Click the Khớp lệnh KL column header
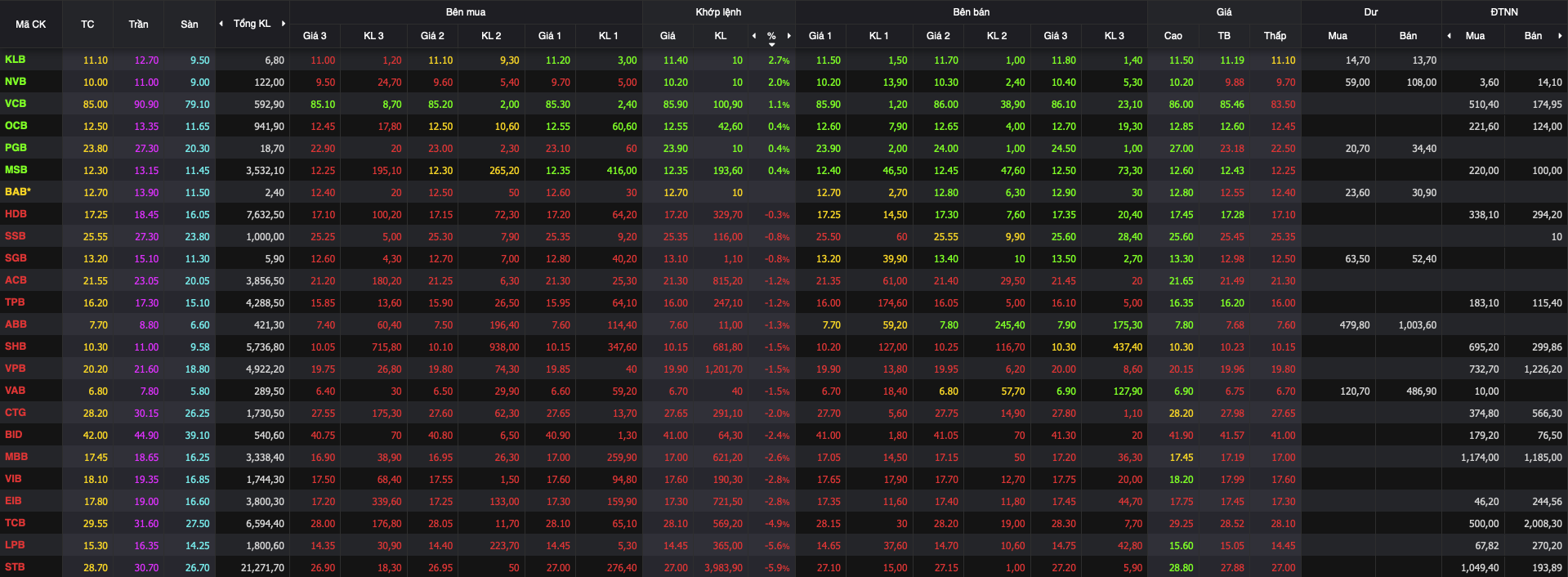The image size is (1568, 577). point(720,36)
